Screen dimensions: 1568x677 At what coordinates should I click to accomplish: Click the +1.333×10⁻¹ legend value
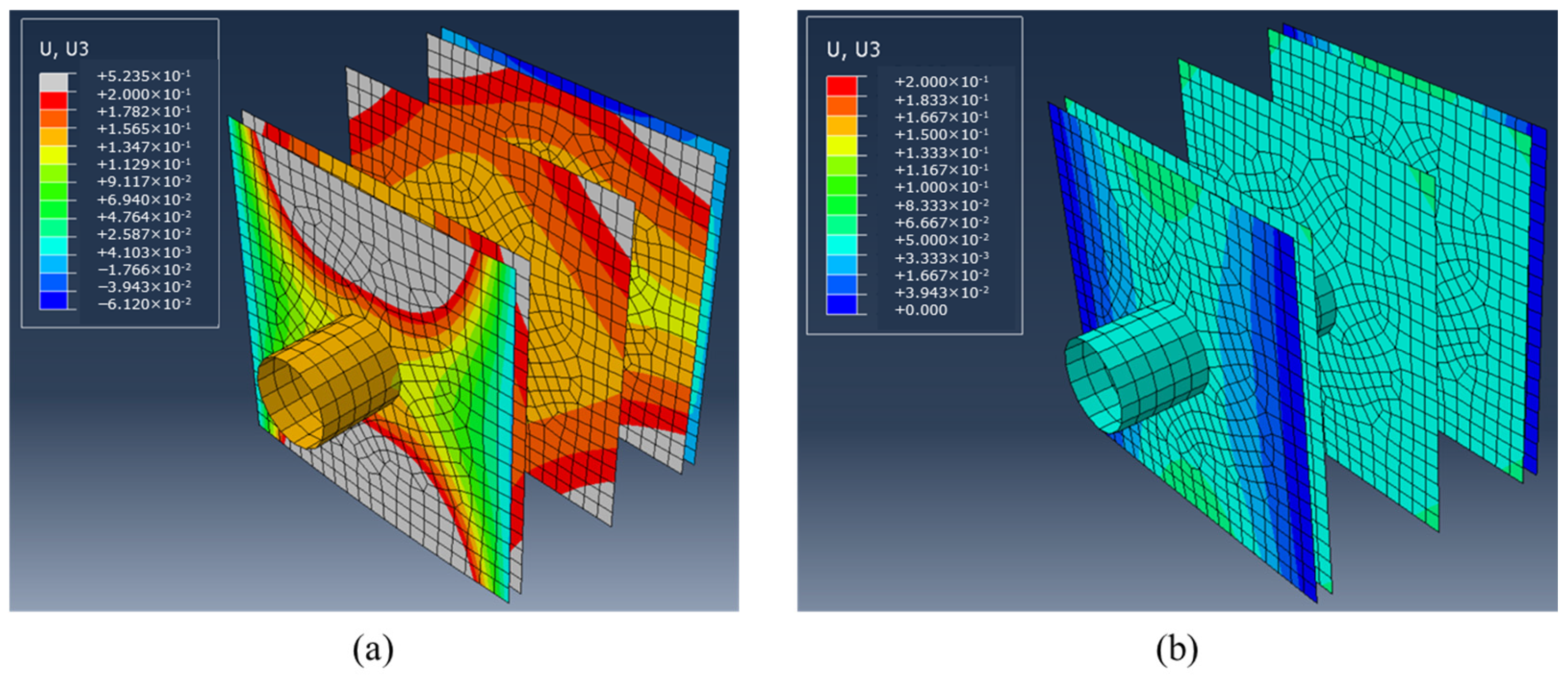941,152
